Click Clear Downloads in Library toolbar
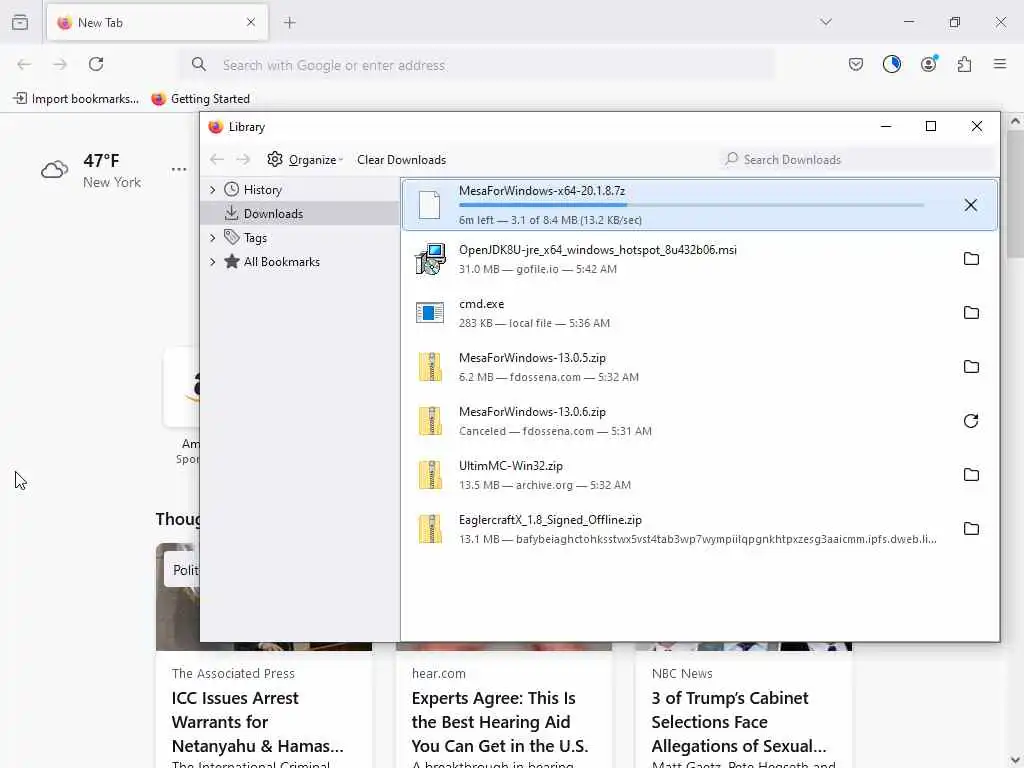This screenshot has width=1024, height=768. pyautogui.click(x=401, y=160)
